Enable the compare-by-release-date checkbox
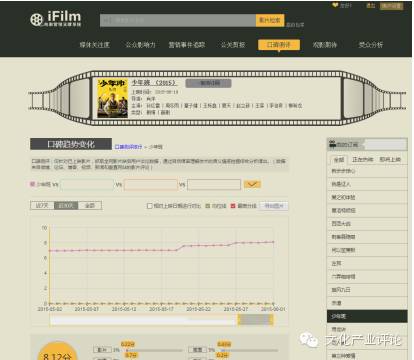414x360 pixels. (150, 206)
